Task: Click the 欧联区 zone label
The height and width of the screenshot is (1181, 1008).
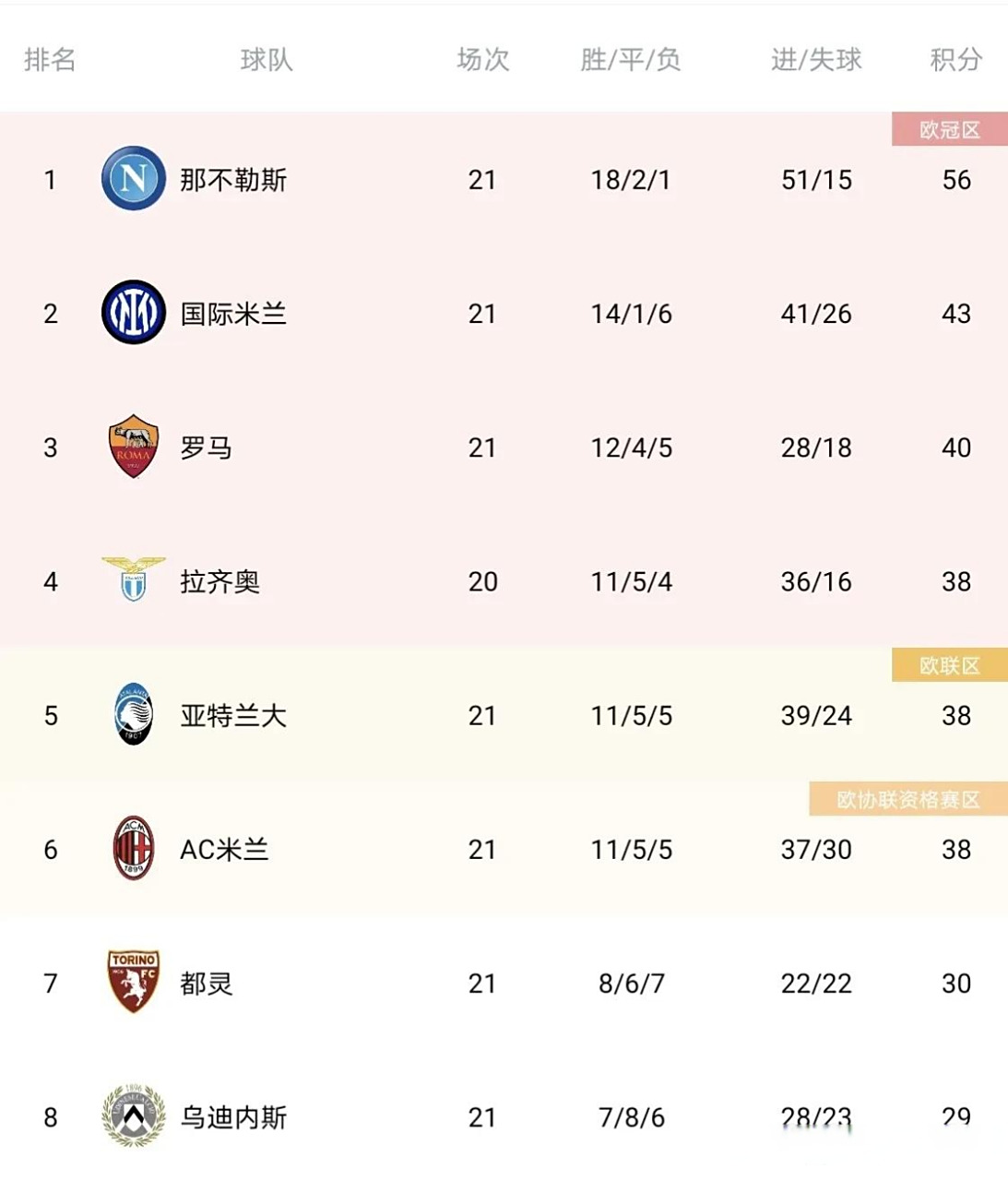Action: tap(952, 665)
